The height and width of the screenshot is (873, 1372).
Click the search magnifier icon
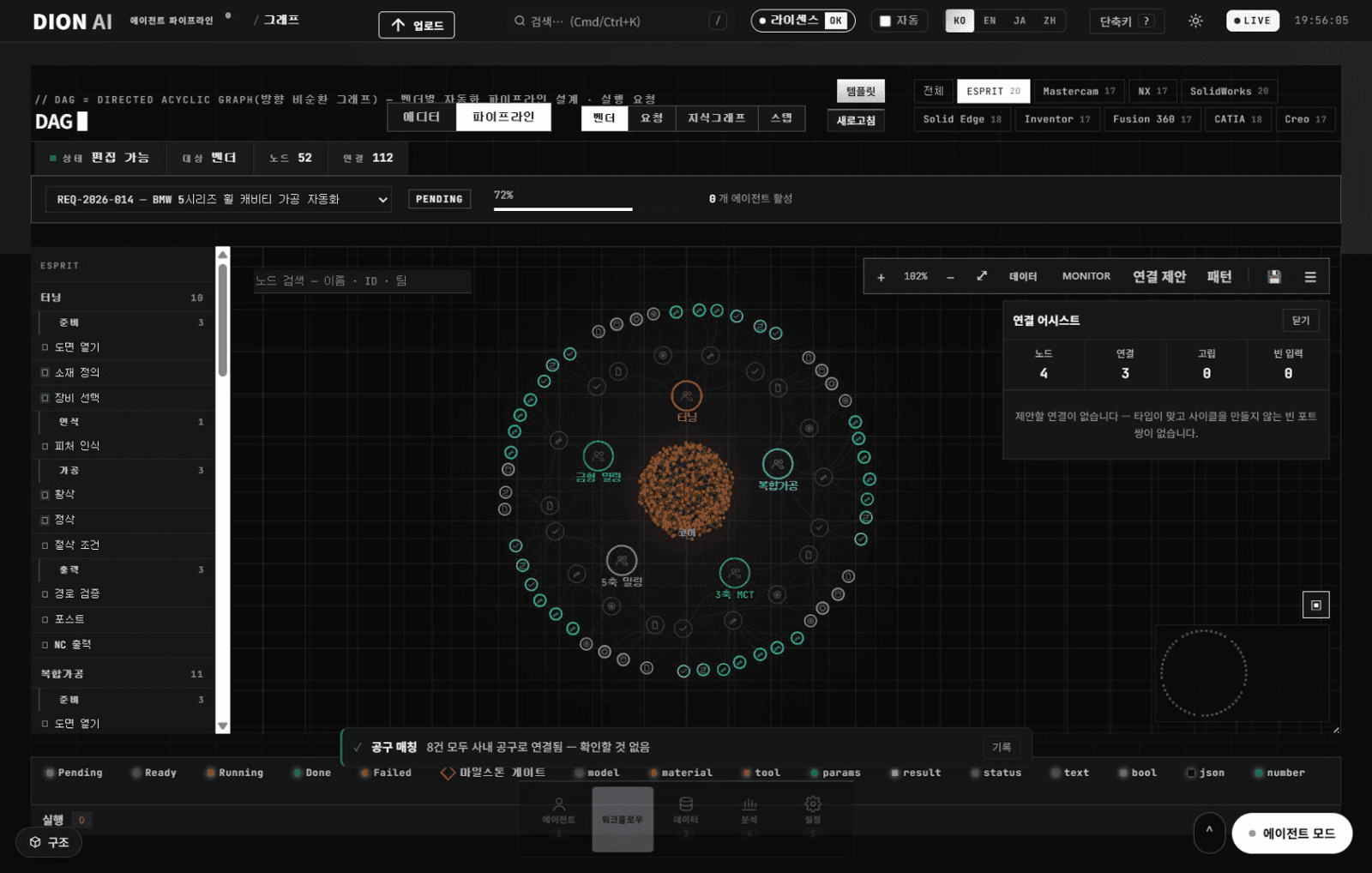click(520, 21)
